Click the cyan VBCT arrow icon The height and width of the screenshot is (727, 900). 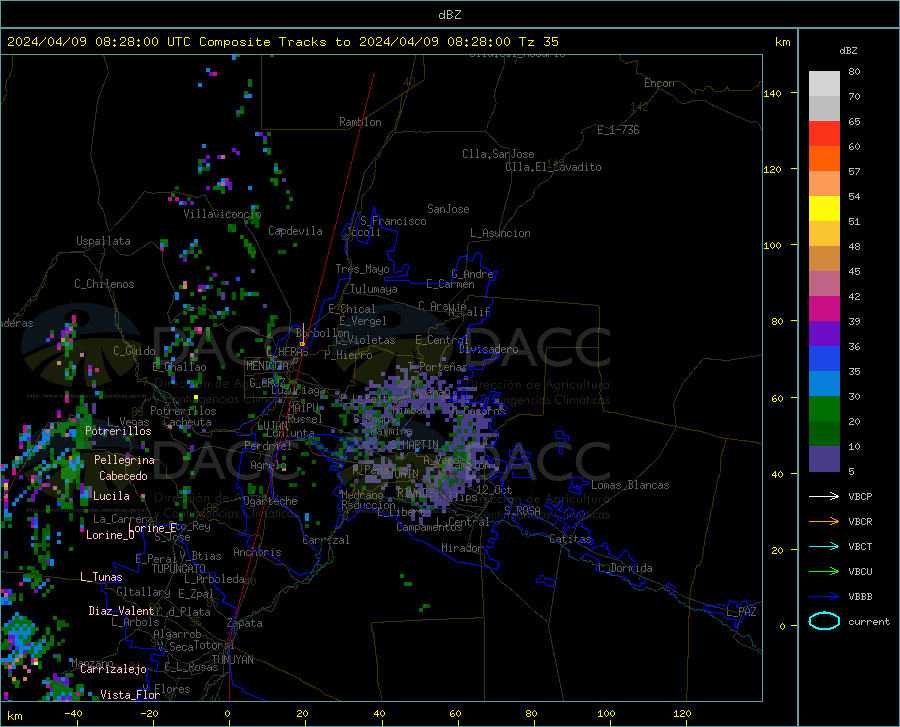pos(824,546)
